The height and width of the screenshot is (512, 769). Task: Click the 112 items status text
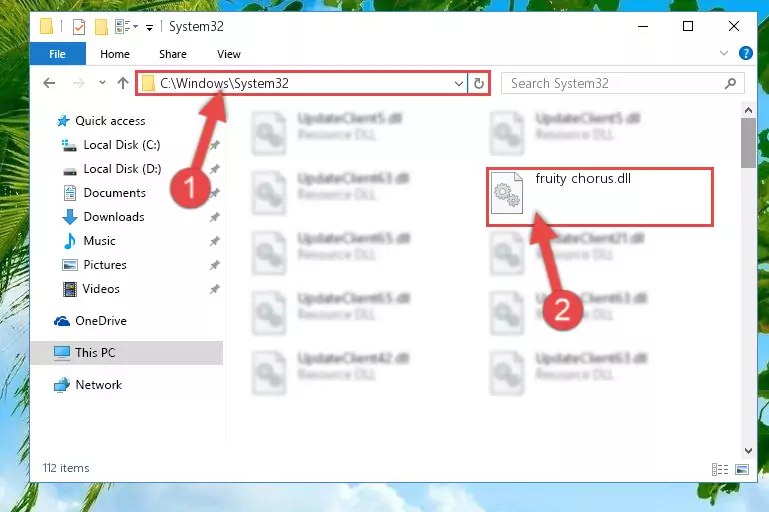pyautogui.click(x=66, y=468)
